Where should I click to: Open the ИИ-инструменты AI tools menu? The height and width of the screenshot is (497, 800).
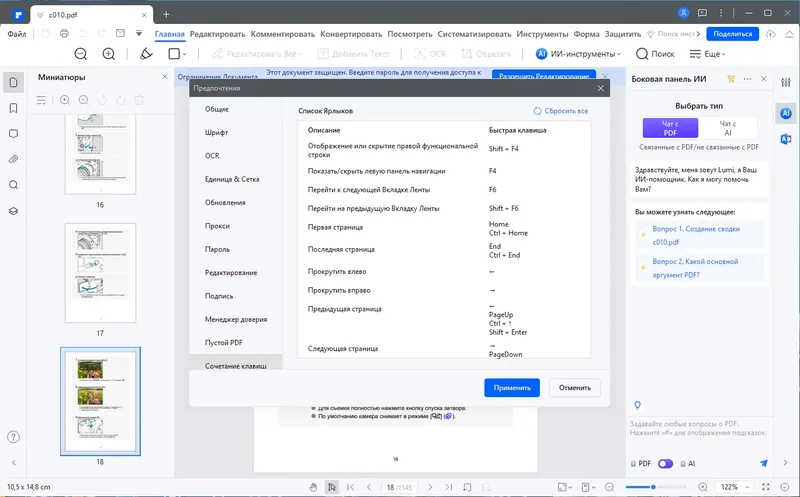(x=578, y=54)
